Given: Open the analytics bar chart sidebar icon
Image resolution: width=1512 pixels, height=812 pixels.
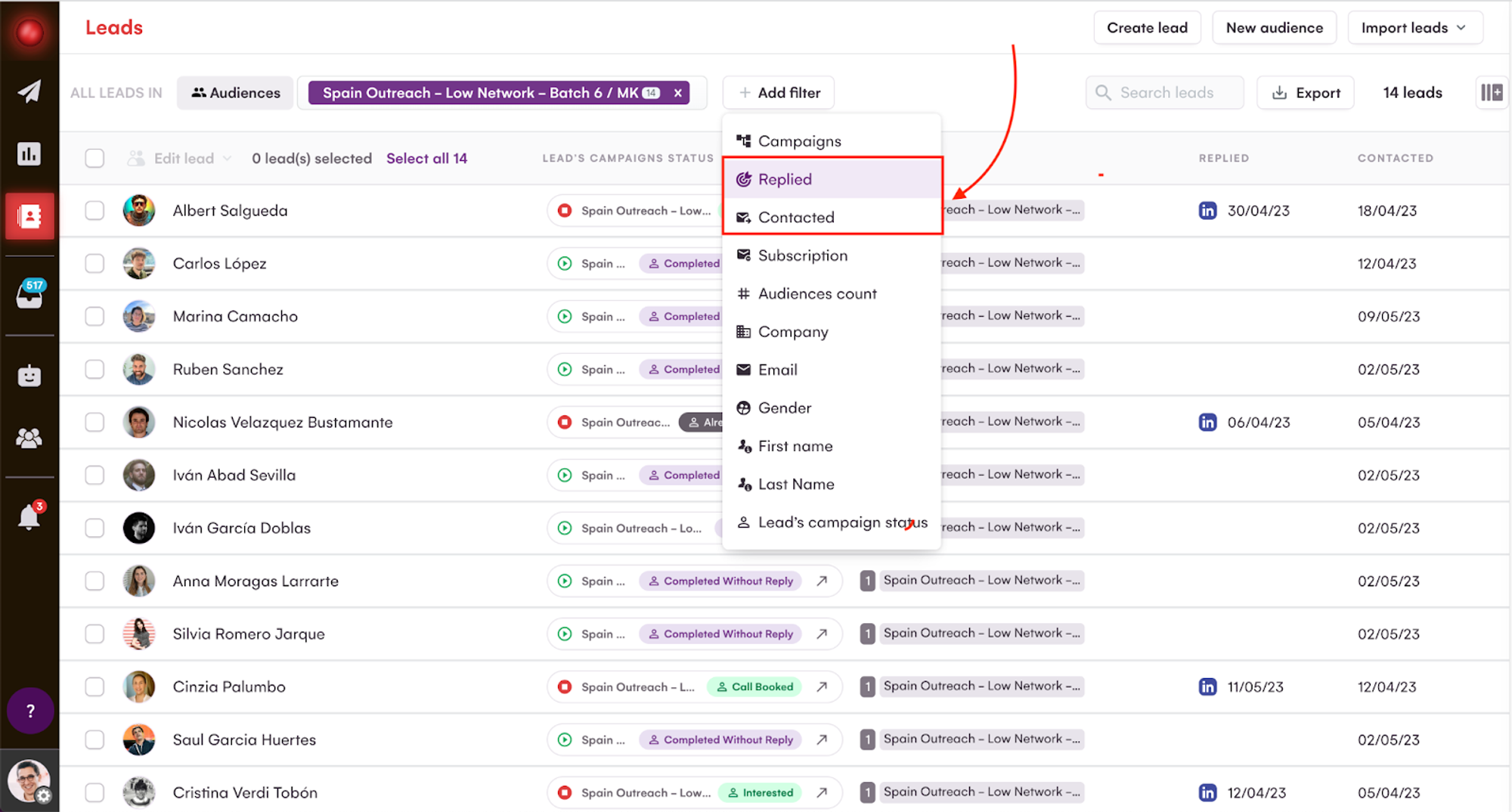Looking at the screenshot, I should [29, 154].
